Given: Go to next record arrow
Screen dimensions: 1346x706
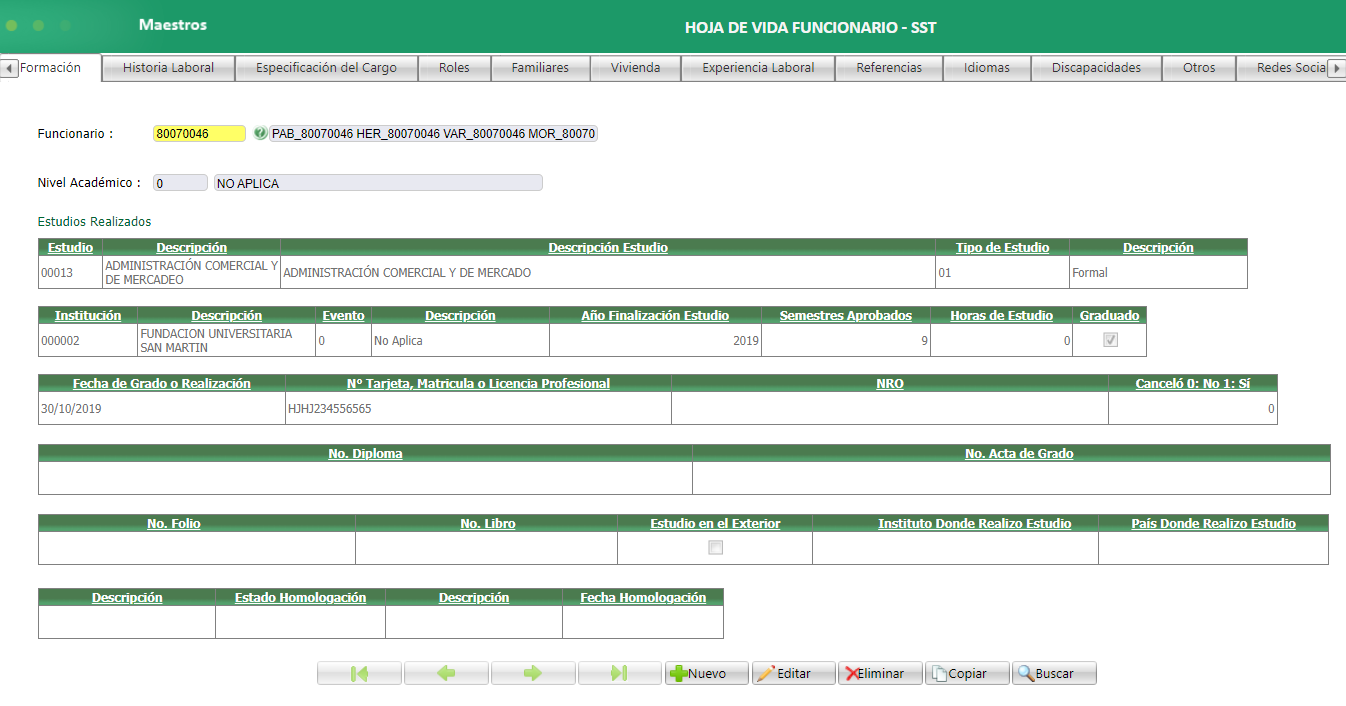Looking at the screenshot, I should (533, 673).
